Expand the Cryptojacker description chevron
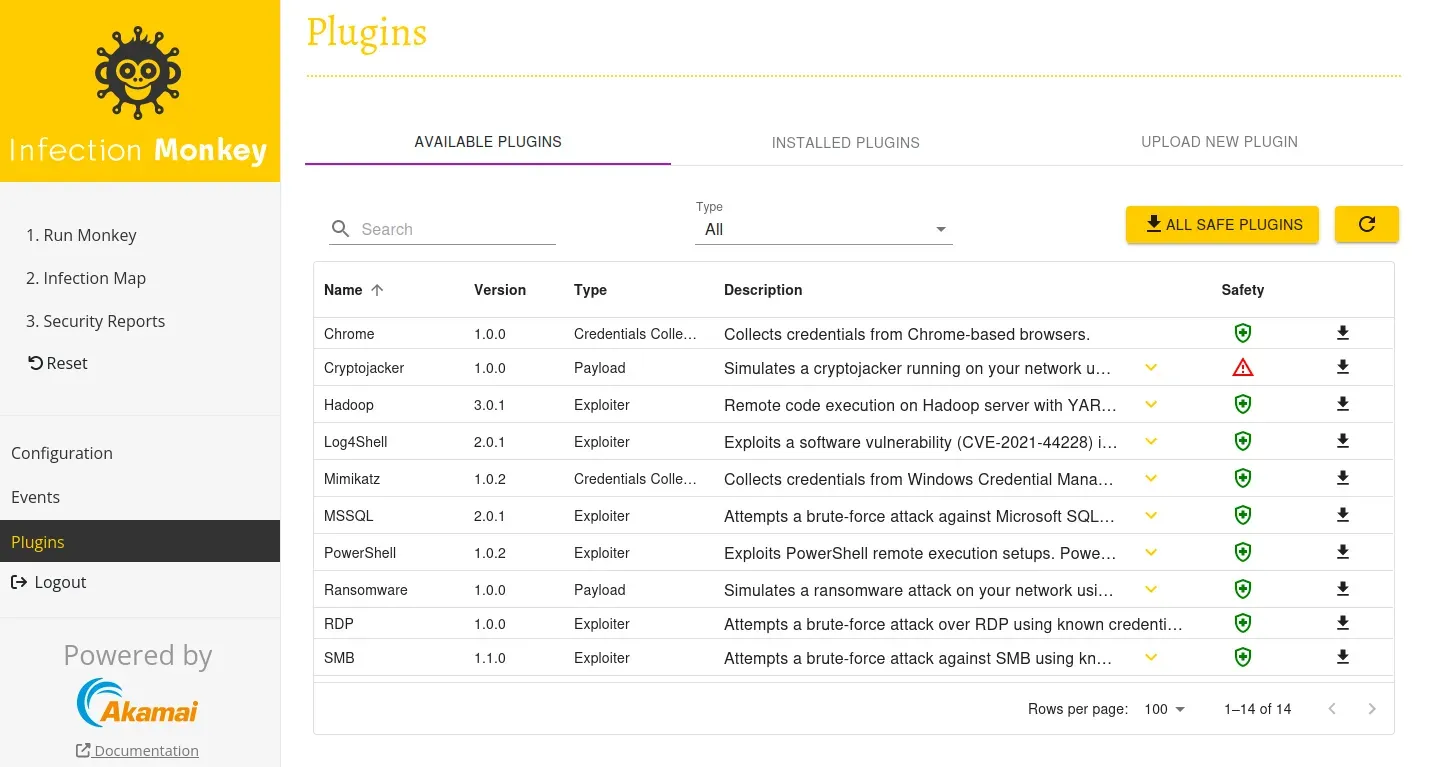Screen dimensions: 1442x767 [1150, 367]
